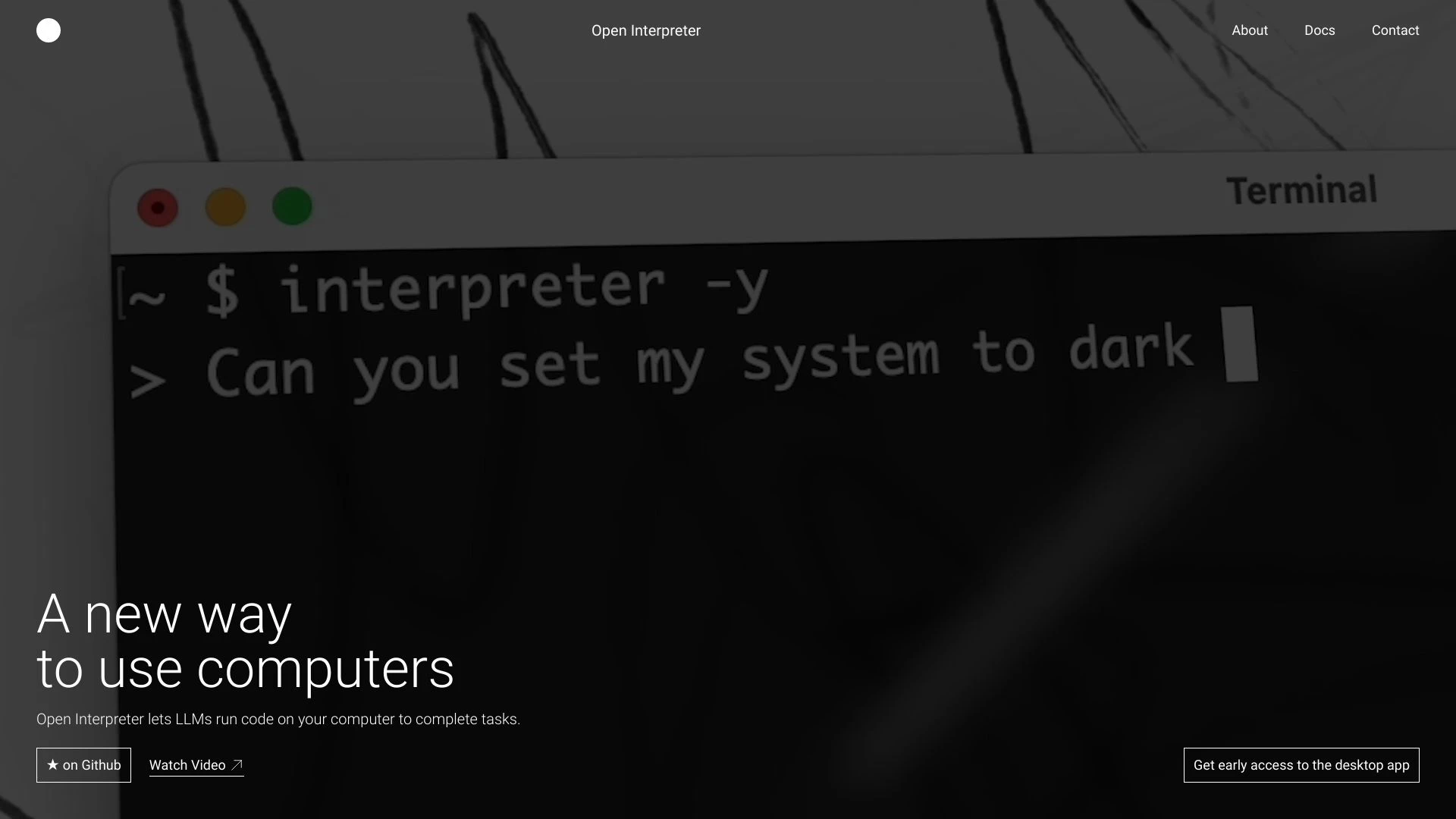Click the Docs navigation menu item
The height and width of the screenshot is (819, 1456).
pyautogui.click(x=1319, y=30)
